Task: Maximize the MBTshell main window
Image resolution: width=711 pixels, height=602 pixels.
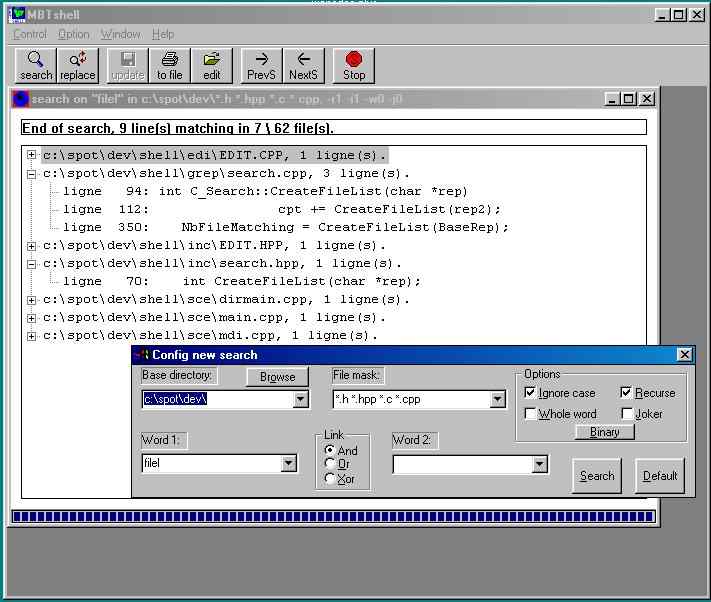Action: (x=679, y=15)
